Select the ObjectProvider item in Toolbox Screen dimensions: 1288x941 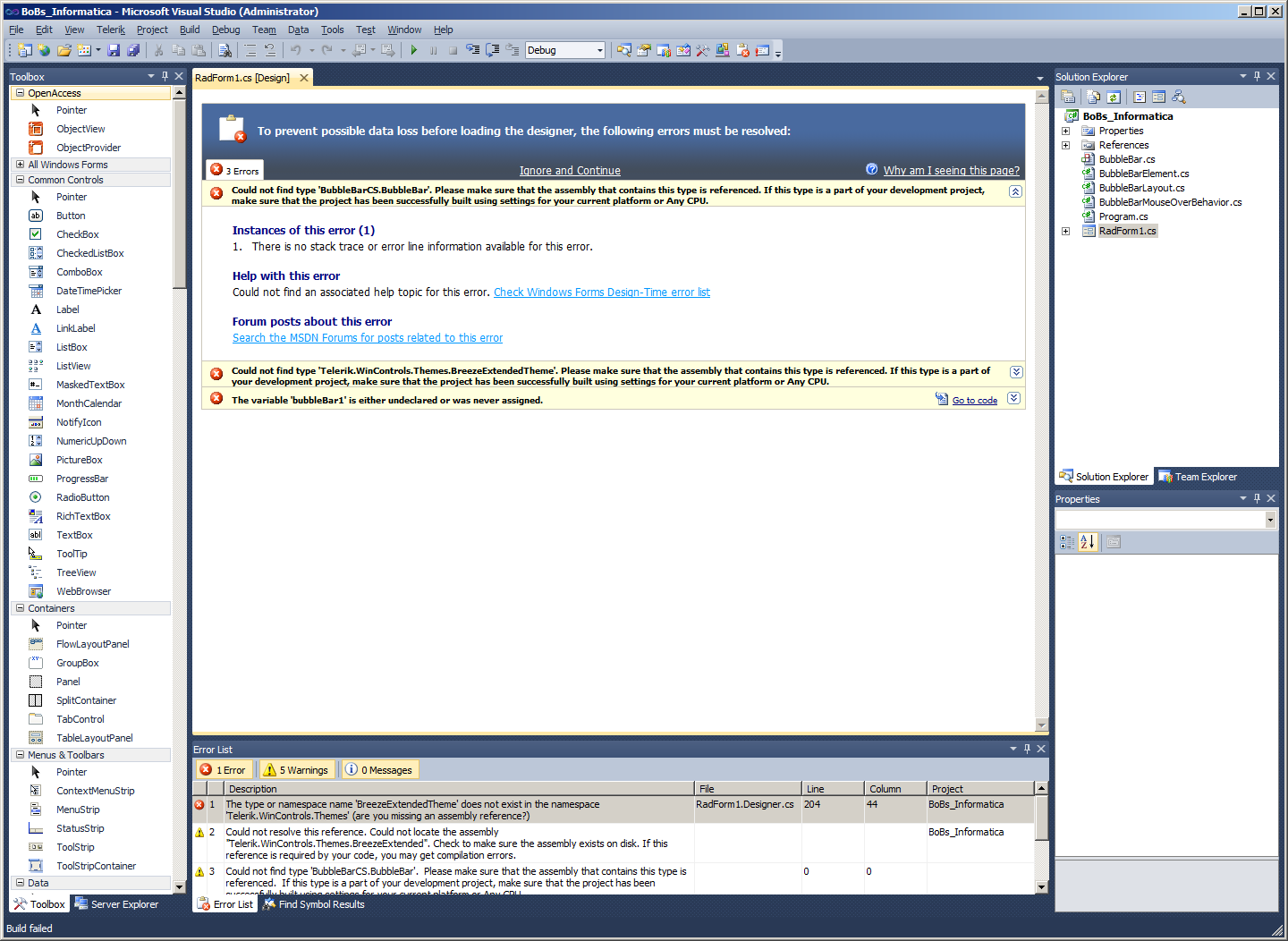tap(90, 148)
